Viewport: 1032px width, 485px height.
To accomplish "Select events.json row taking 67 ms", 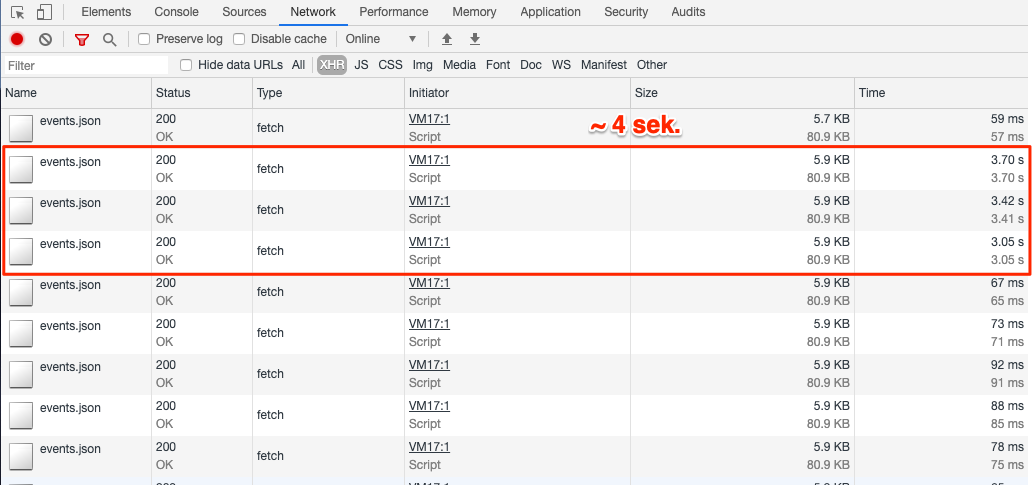I will click(x=516, y=292).
